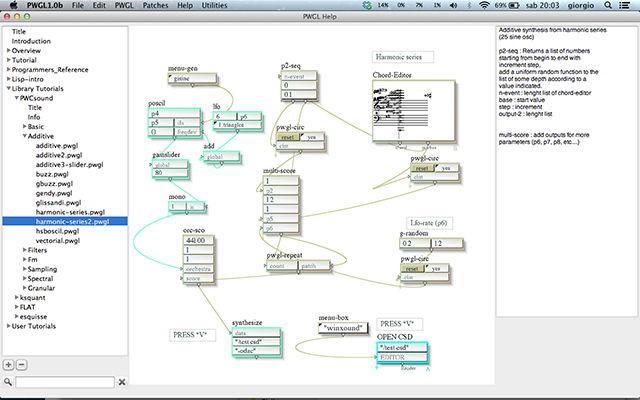Image resolution: width=640 pixels, height=400 pixels.
Task: Click the battery status icon
Action: point(514,5)
